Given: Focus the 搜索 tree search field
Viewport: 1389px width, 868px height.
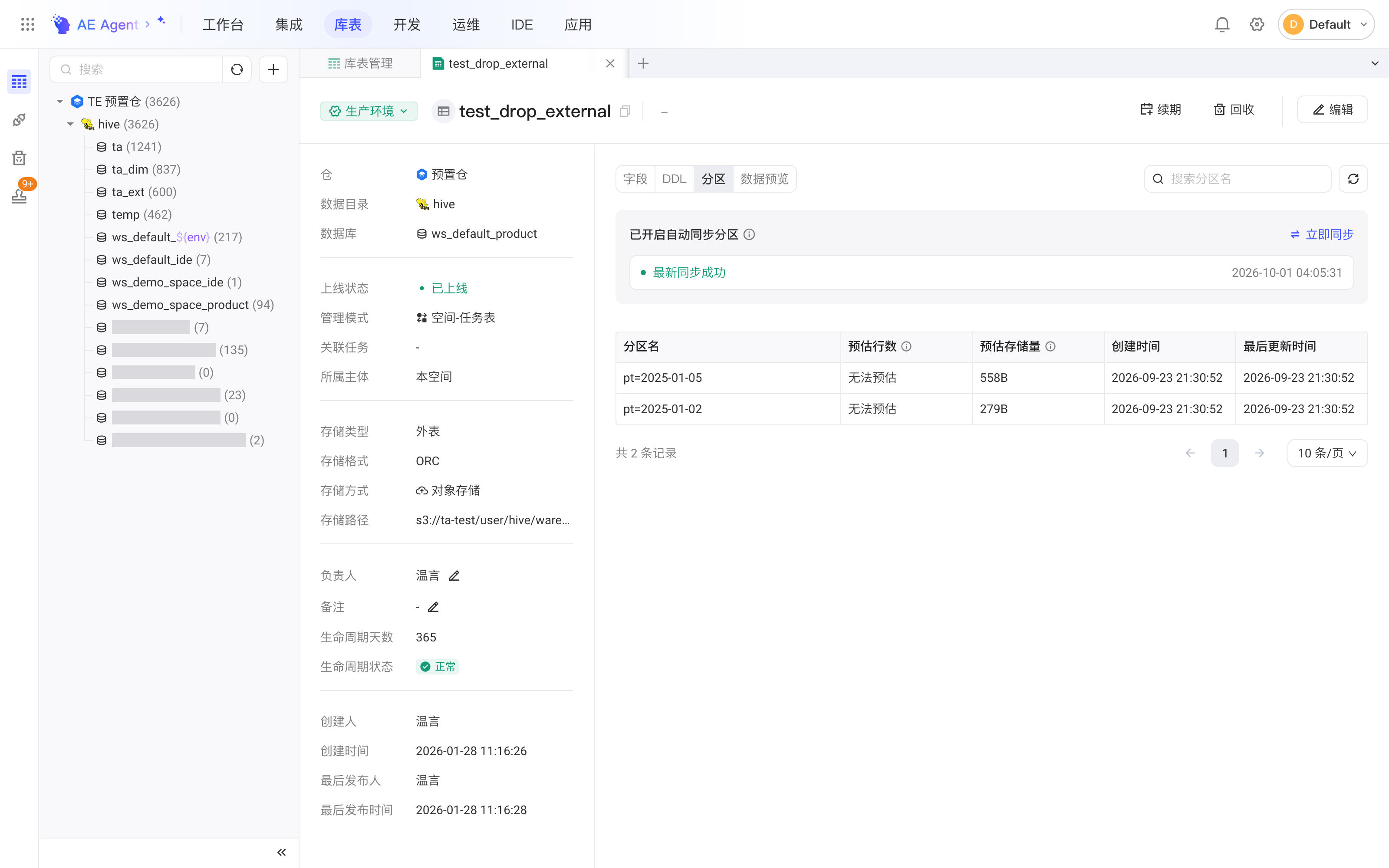Looking at the screenshot, I should (x=137, y=69).
